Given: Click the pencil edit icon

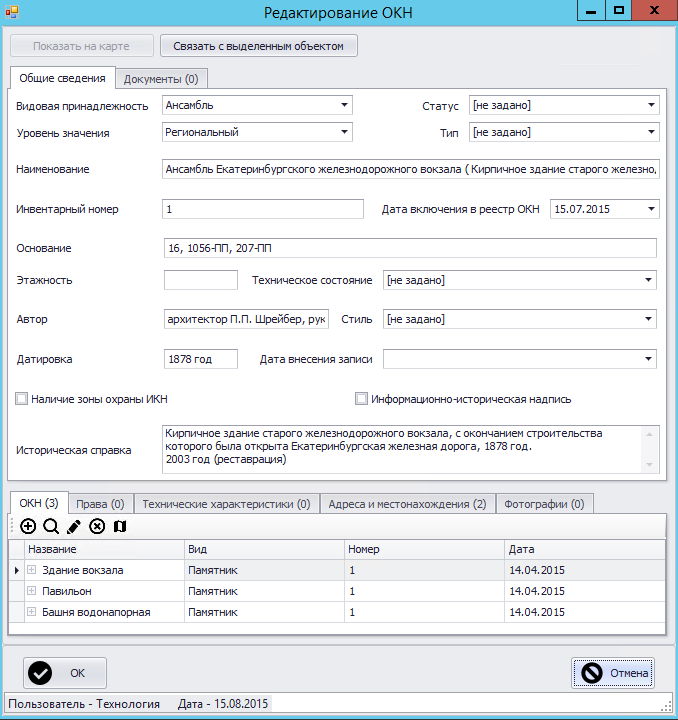Looking at the screenshot, I should pyautogui.click(x=74, y=526).
